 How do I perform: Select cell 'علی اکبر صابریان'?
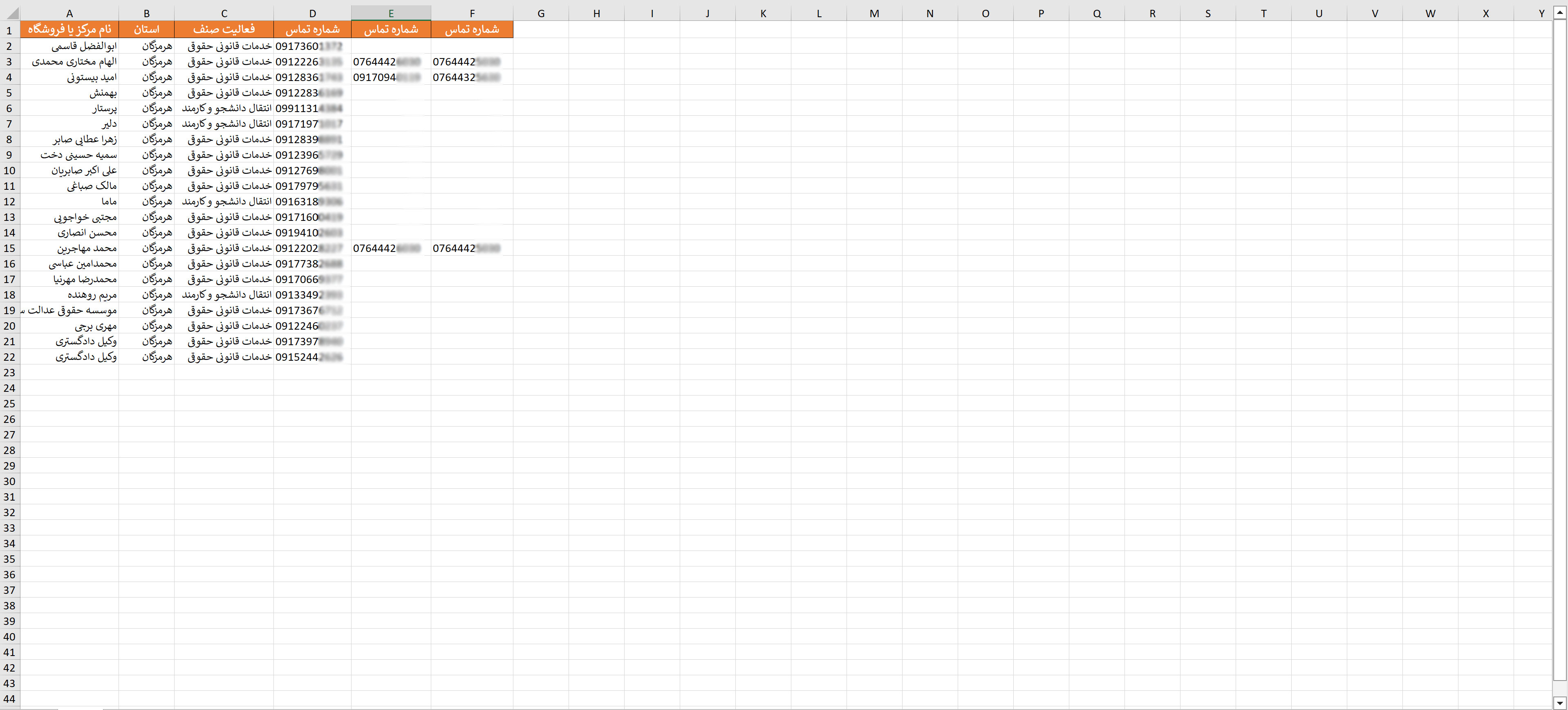[69, 171]
